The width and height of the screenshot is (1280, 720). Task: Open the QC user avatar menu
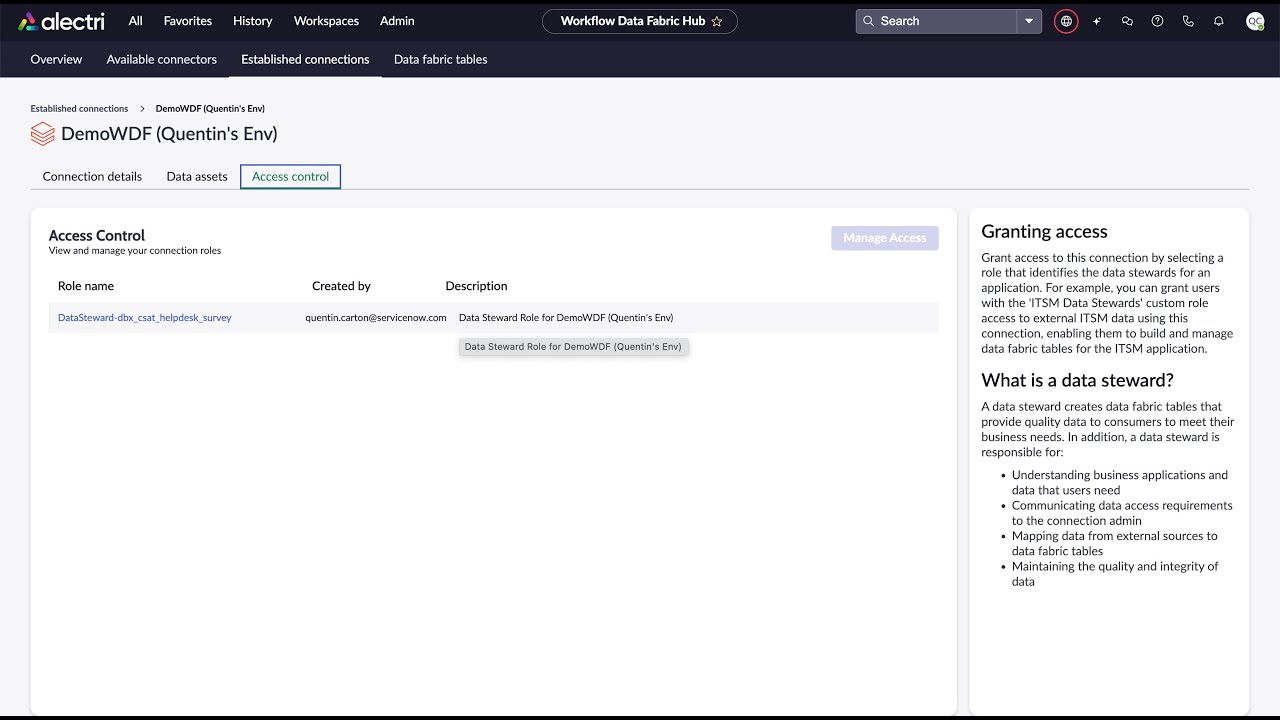(x=1255, y=21)
